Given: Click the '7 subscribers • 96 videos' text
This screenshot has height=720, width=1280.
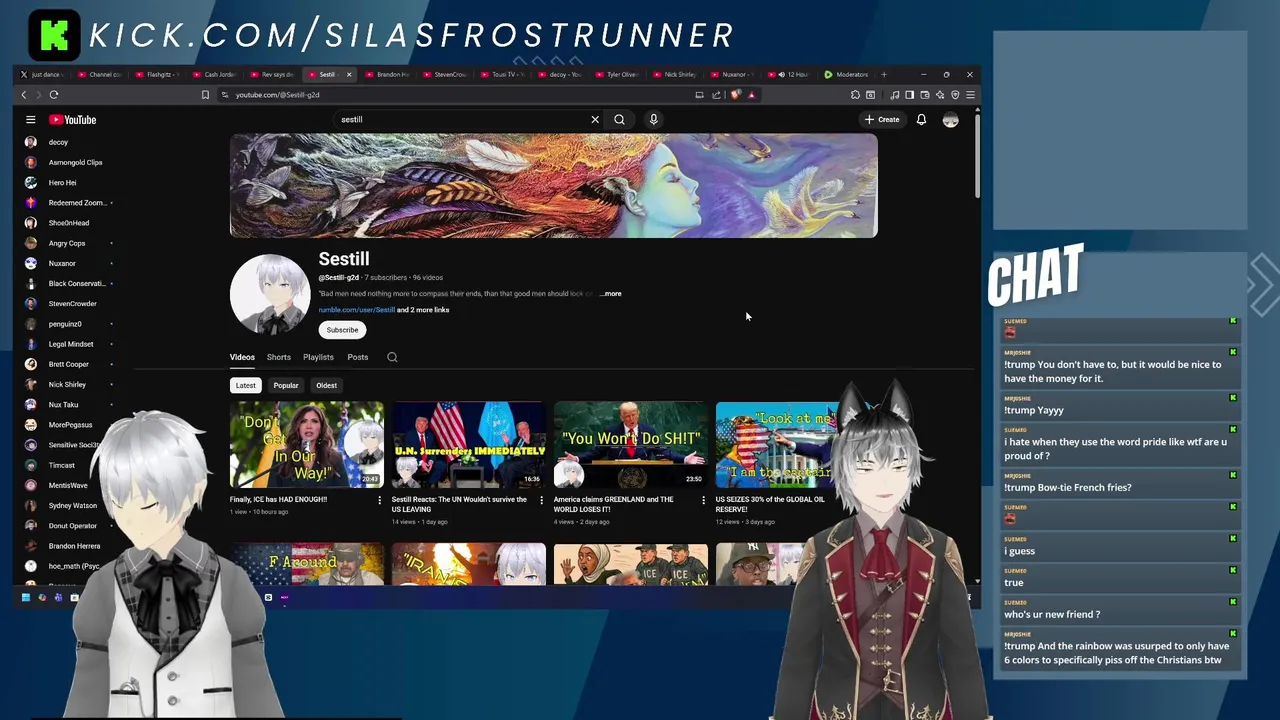Looking at the screenshot, I should (x=405, y=278).
